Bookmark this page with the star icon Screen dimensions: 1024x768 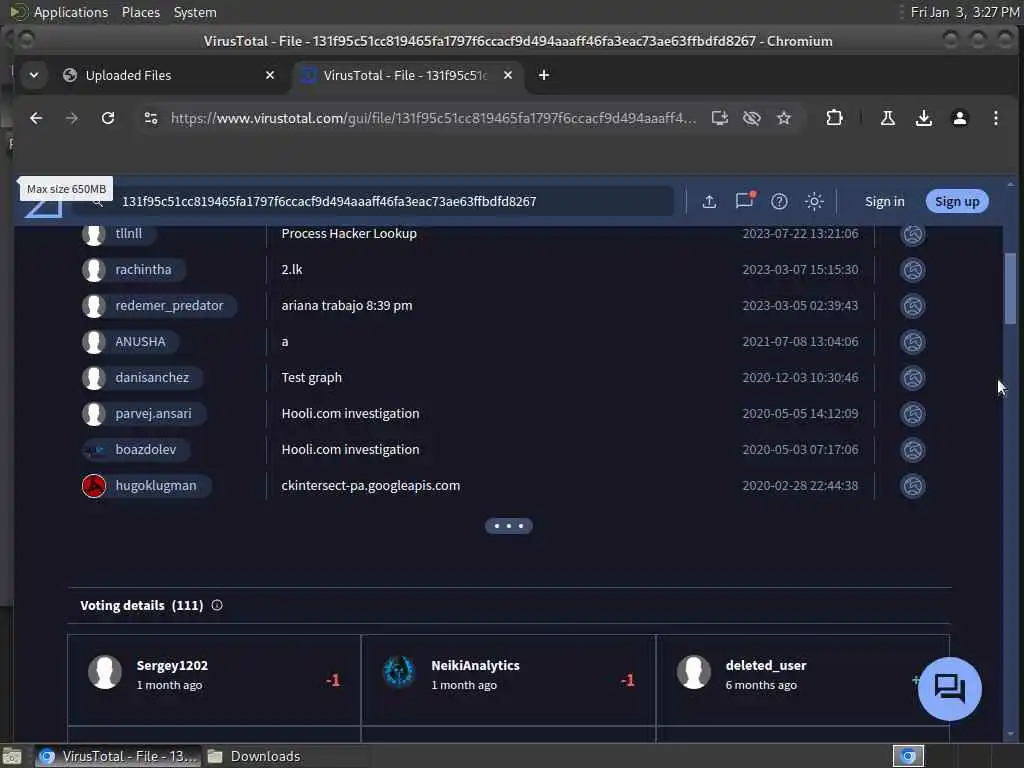[784, 118]
